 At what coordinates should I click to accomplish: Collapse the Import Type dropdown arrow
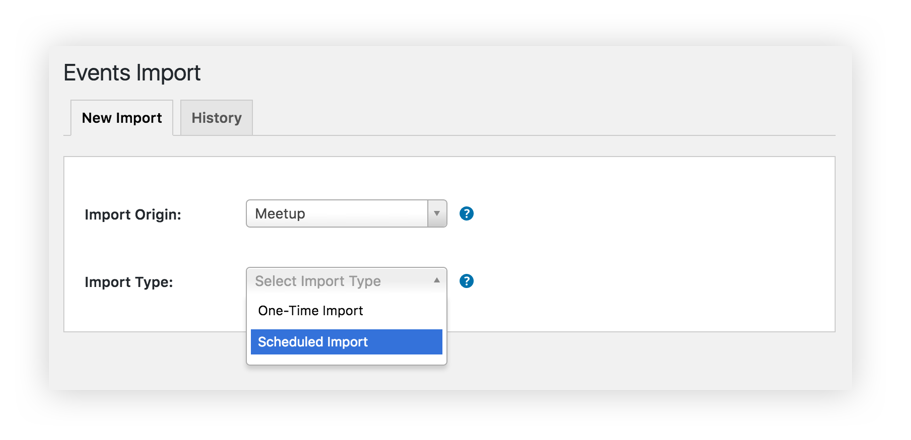(x=437, y=281)
